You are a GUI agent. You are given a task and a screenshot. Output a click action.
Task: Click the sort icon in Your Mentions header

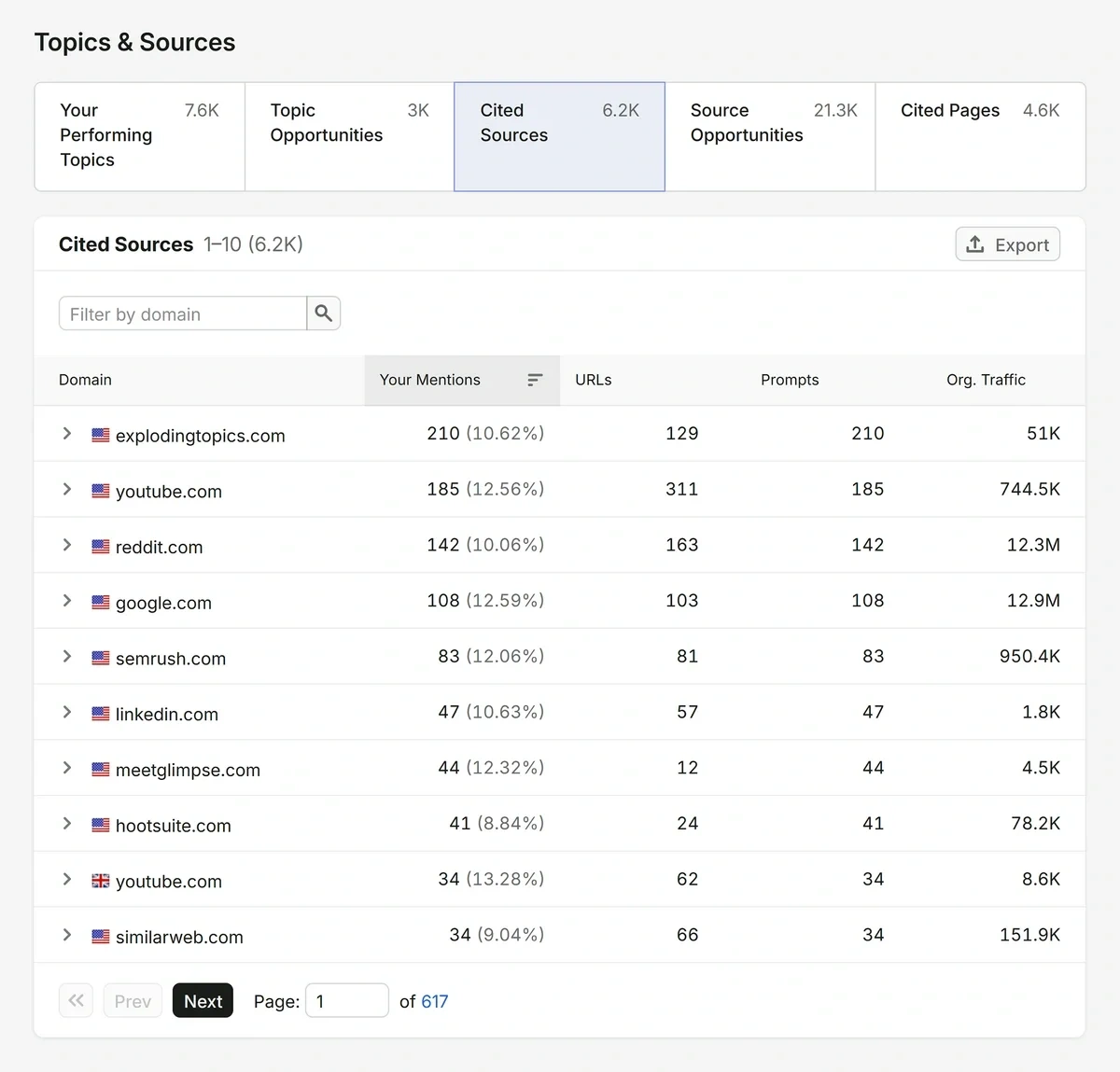coord(535,380)
